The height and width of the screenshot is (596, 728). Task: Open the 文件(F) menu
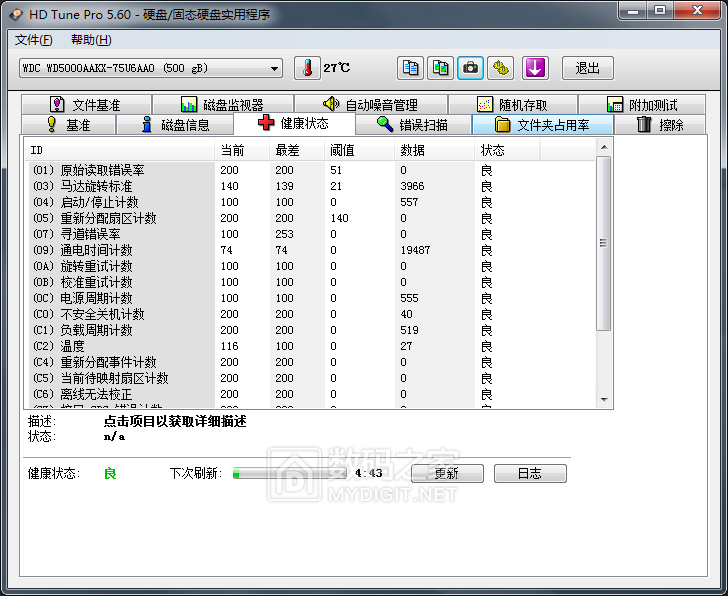[x=34, y=40]
